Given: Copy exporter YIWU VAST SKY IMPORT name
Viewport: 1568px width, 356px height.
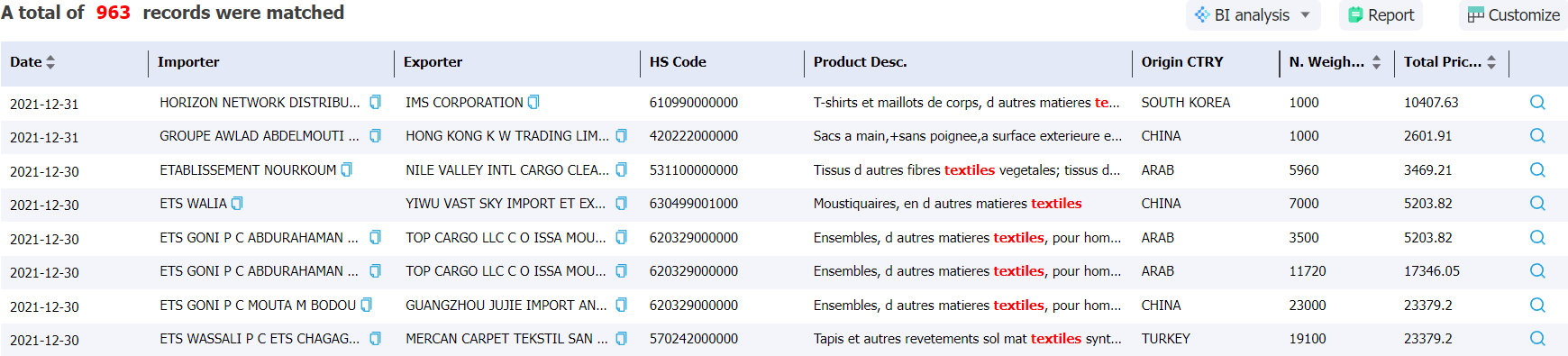Looking at the screenshot, I should coord(621,204).
